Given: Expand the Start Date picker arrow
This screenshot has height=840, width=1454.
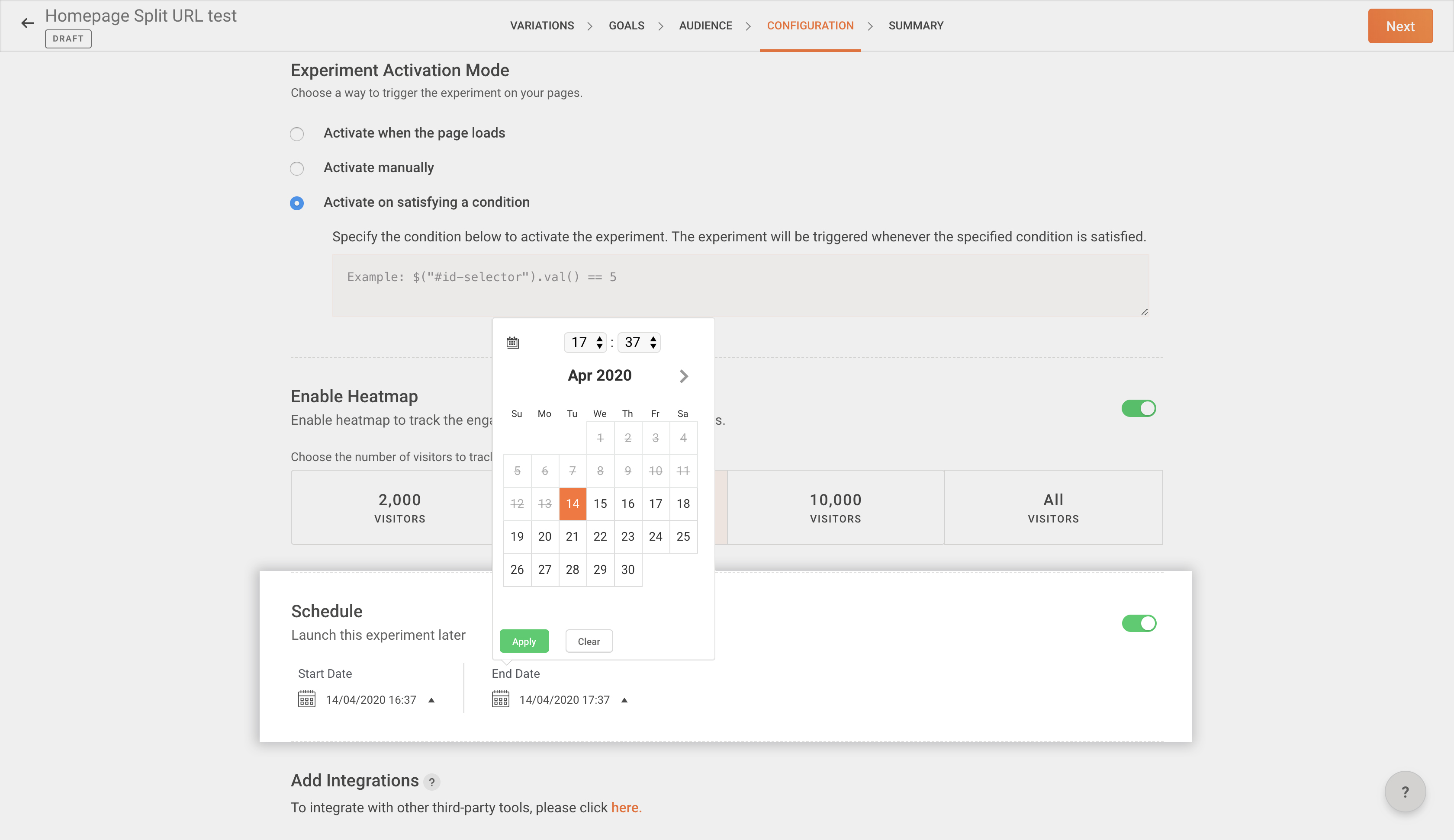Looking at the screenshot, I should click(431, 700).
